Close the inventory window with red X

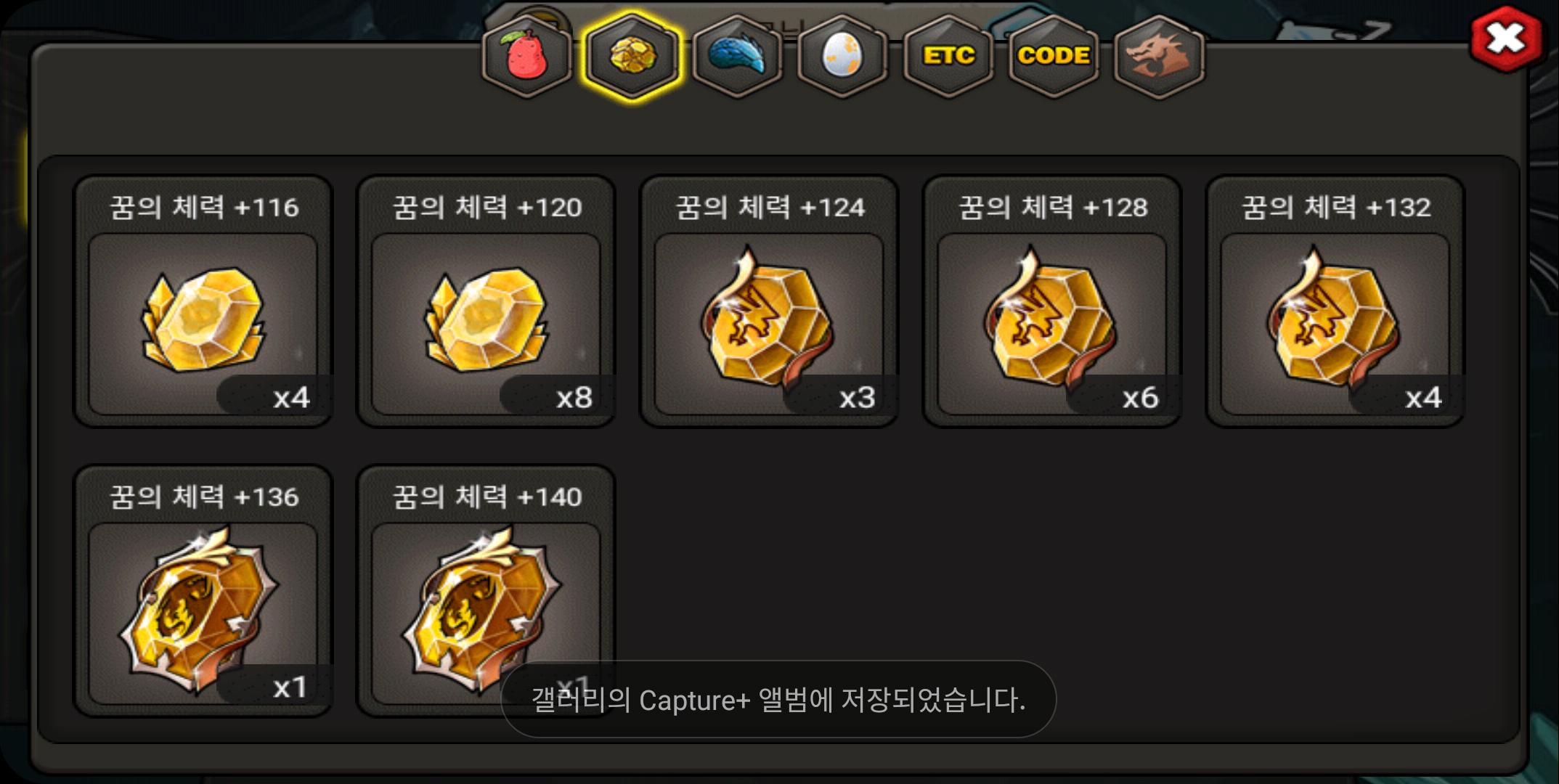point(1507,38)
